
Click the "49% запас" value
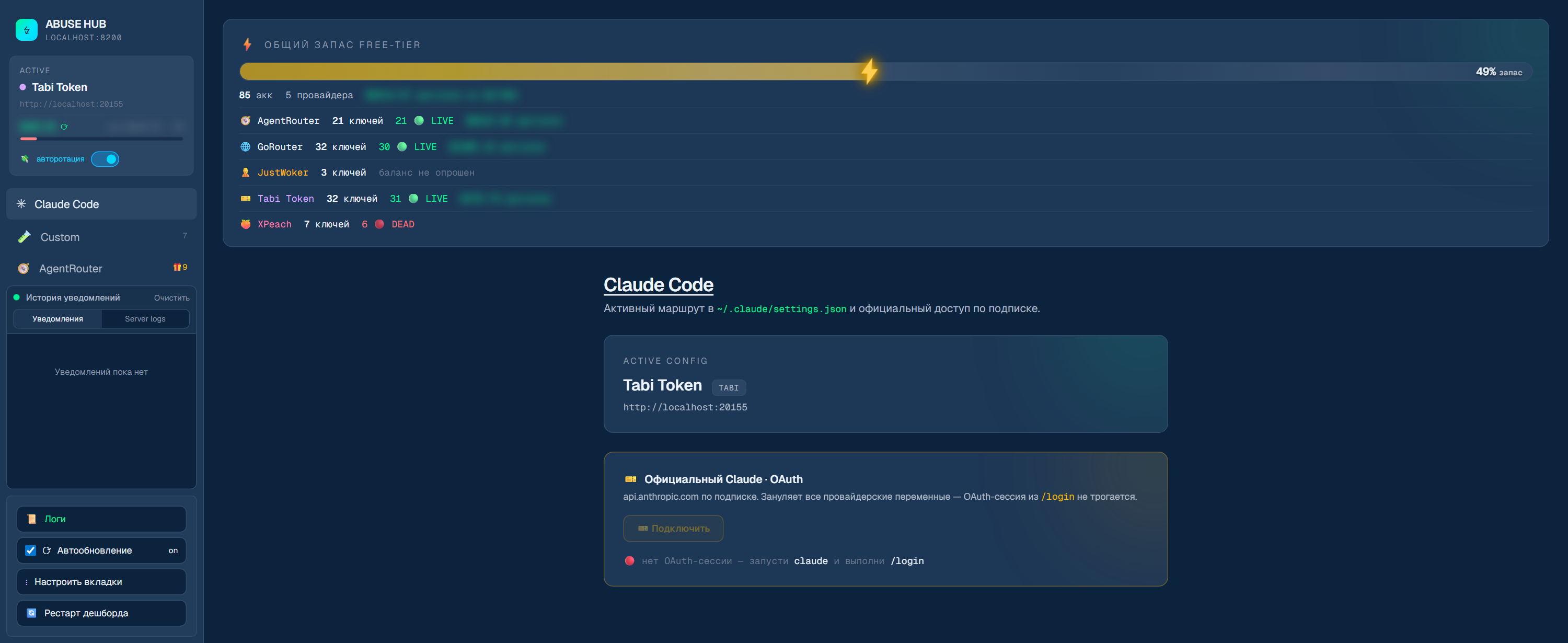(1498, 72)
